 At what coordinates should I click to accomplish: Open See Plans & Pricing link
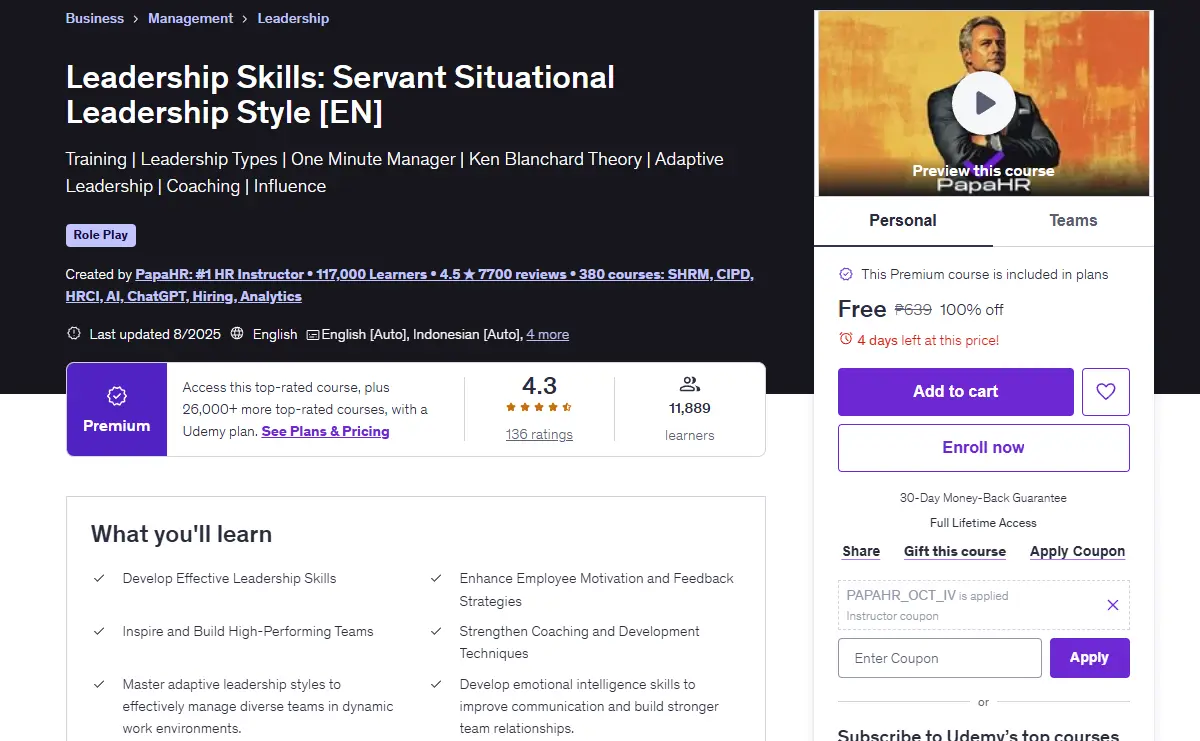click(x=325, y=431)
